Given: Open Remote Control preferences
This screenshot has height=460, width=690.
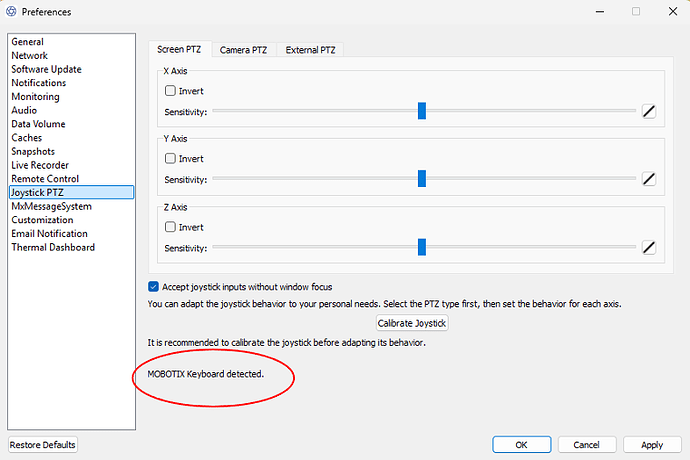Looking at the screenshot, I should pyautogui.click(x=71, y=179).
